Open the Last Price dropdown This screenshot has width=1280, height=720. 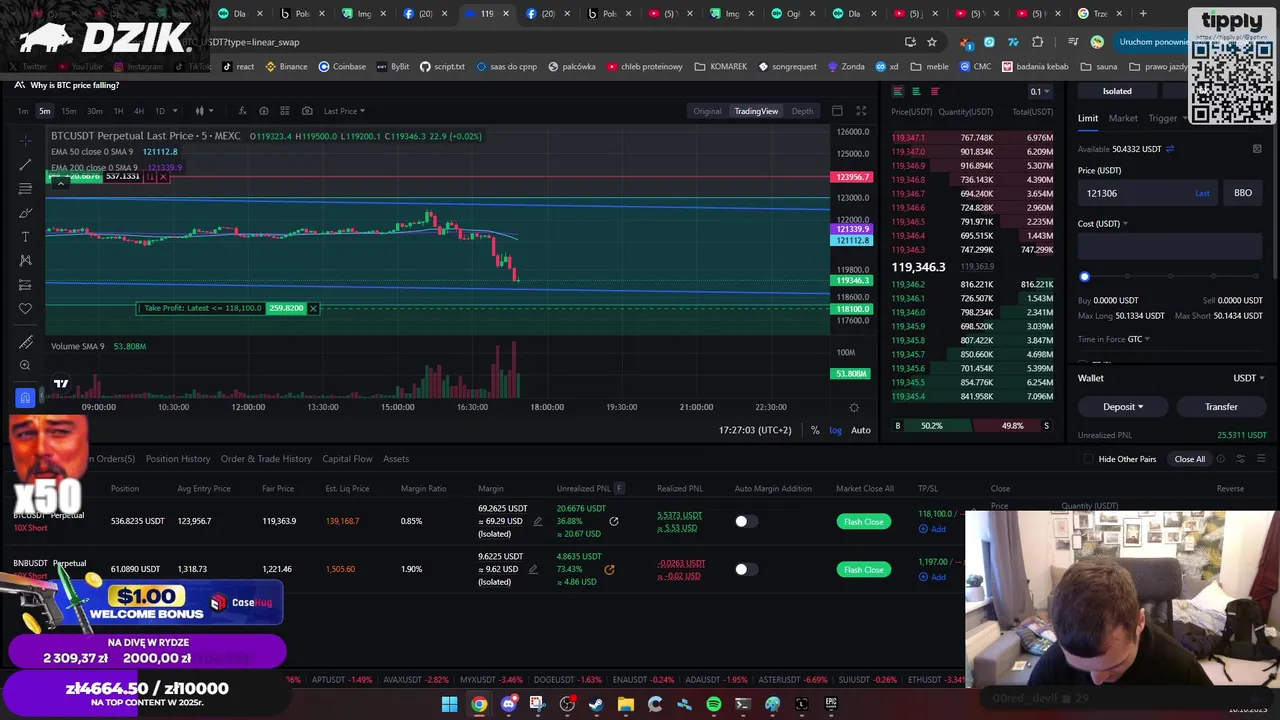point(344,111)
